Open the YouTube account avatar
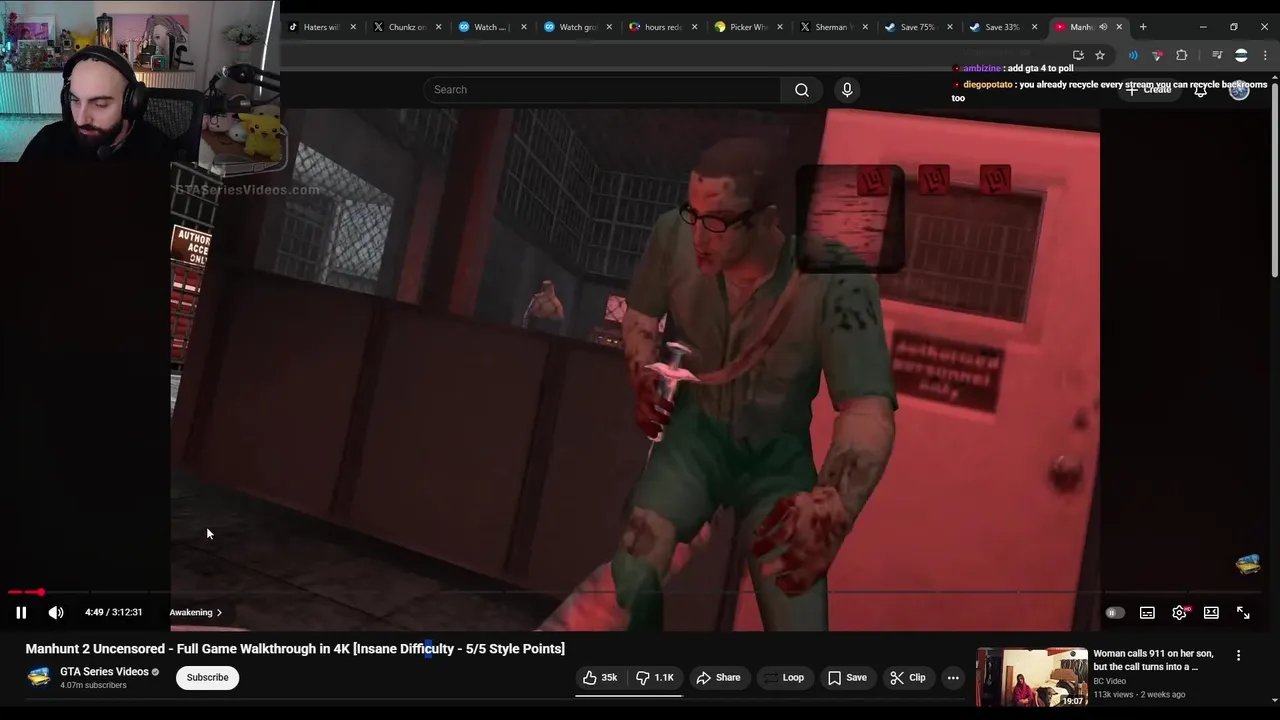The height and width of the screenshot is (720, 1280). 1239,90
